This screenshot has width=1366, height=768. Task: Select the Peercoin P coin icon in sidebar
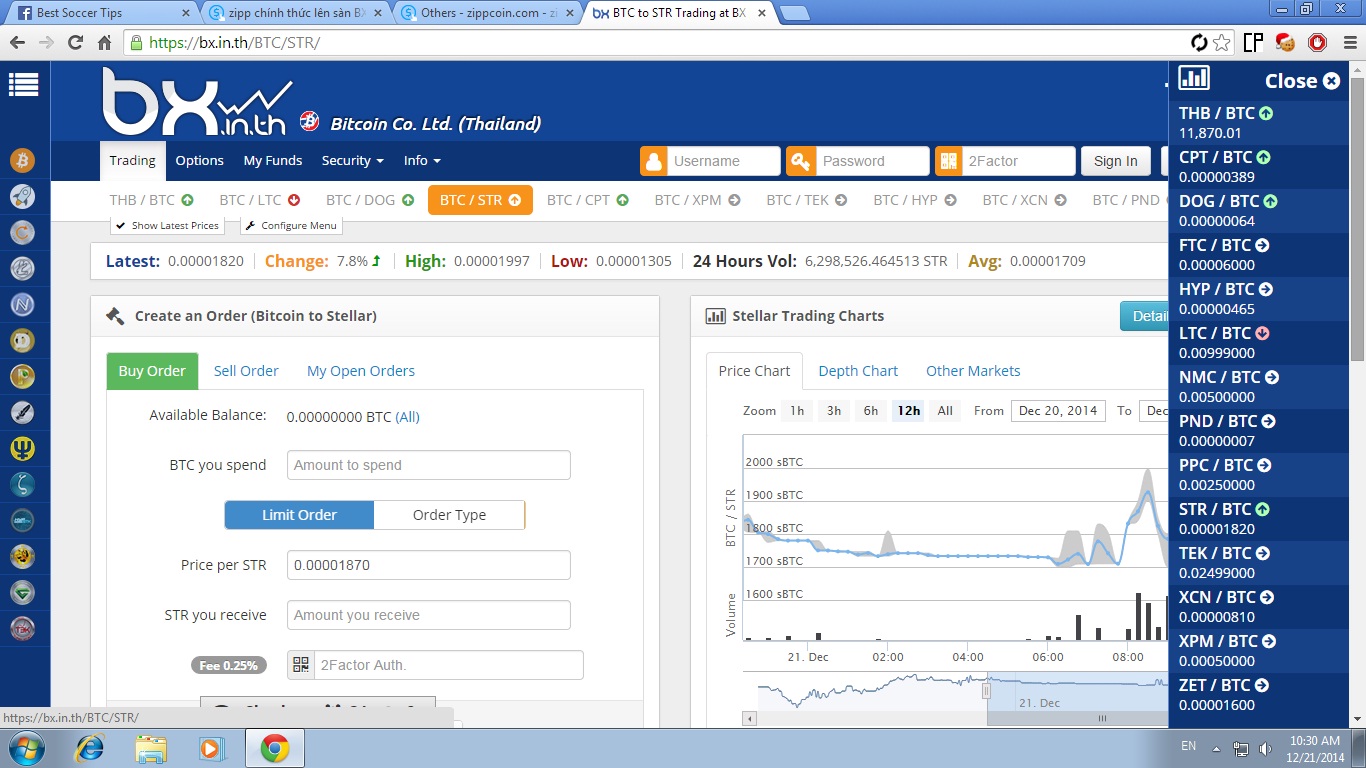[x=23, y=377]
